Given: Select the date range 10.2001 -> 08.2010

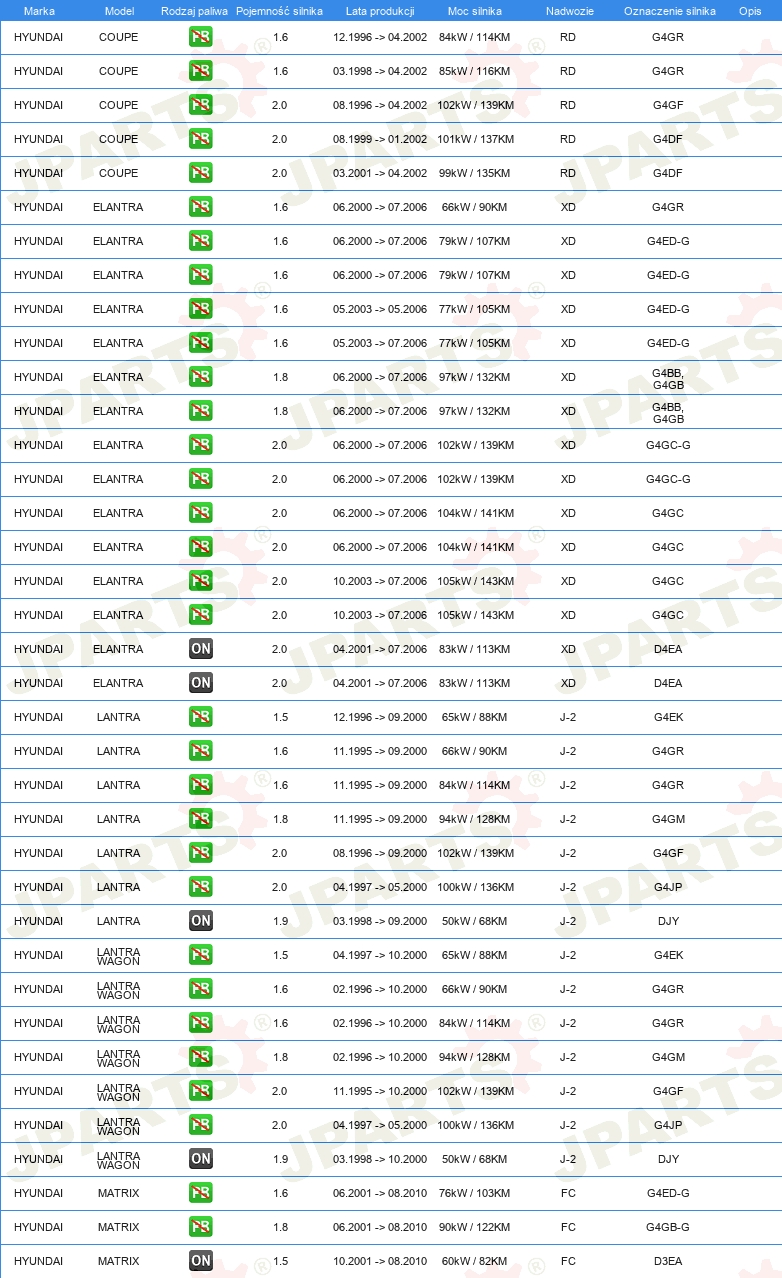Looking at the screenshot, I should point(380,1261).
